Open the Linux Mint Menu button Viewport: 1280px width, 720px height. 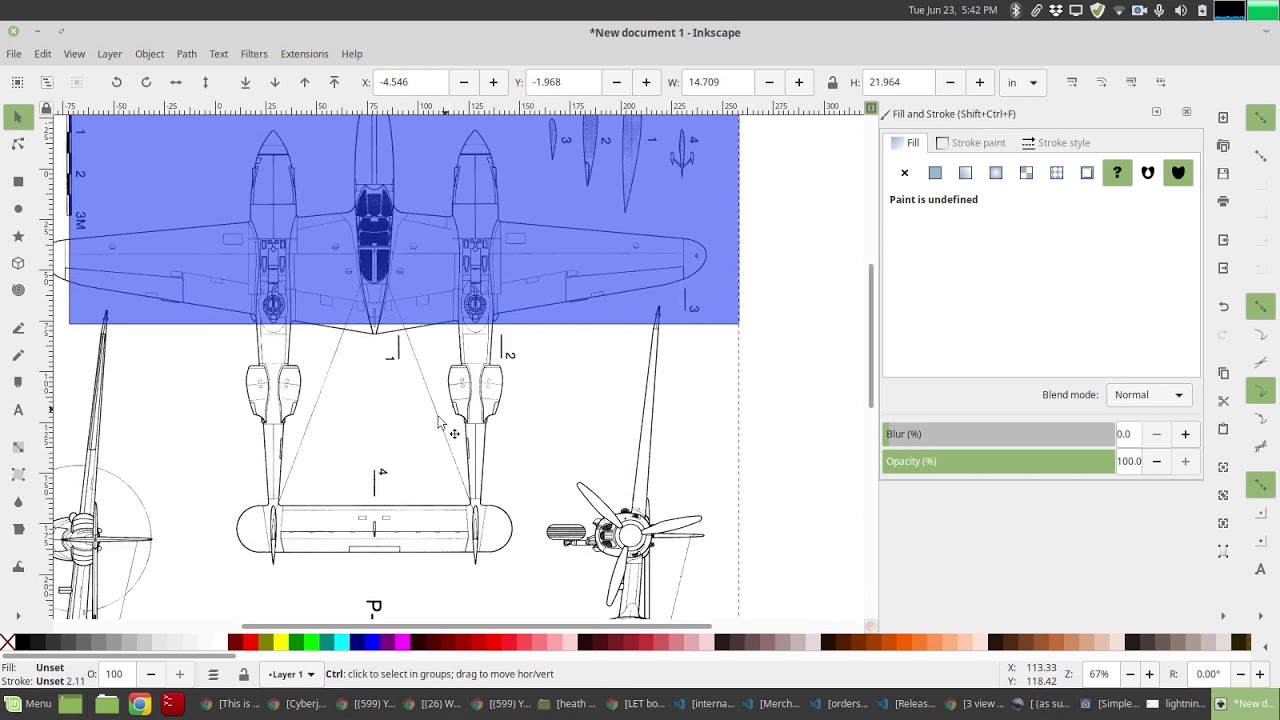point(28,704)
